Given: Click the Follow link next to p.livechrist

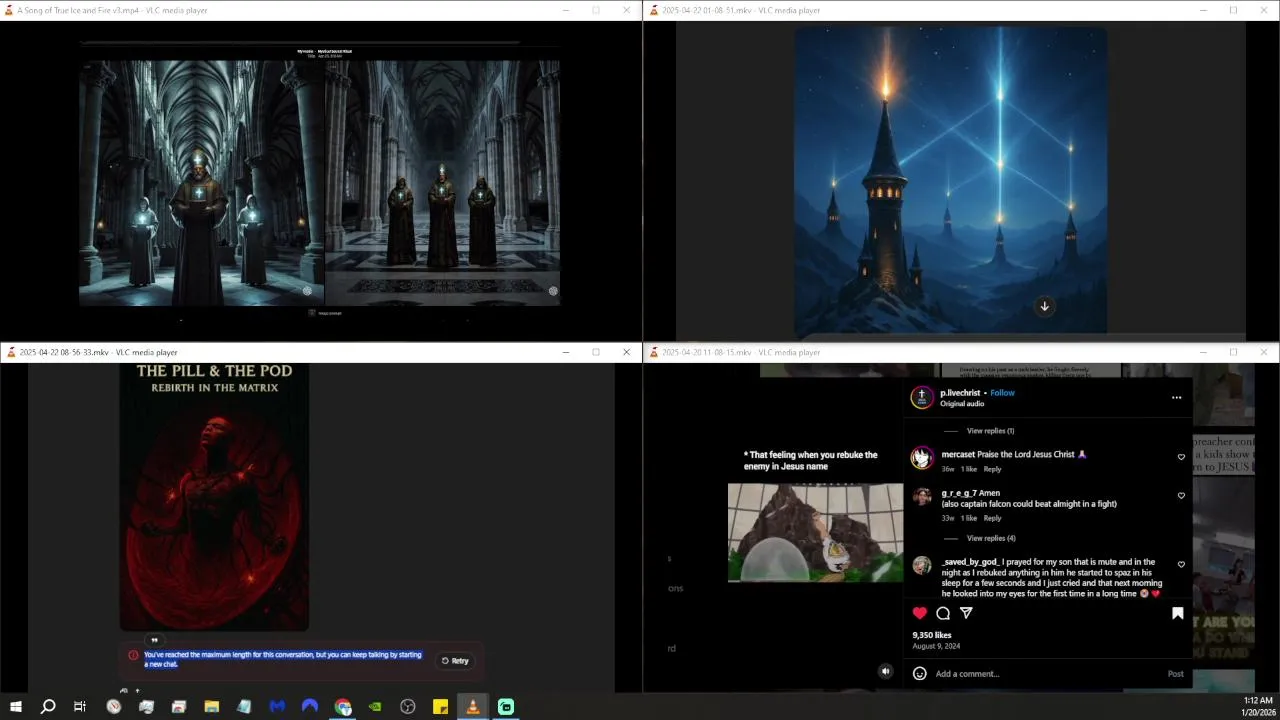Looking at the screenshot, I should coord(1002,393).
